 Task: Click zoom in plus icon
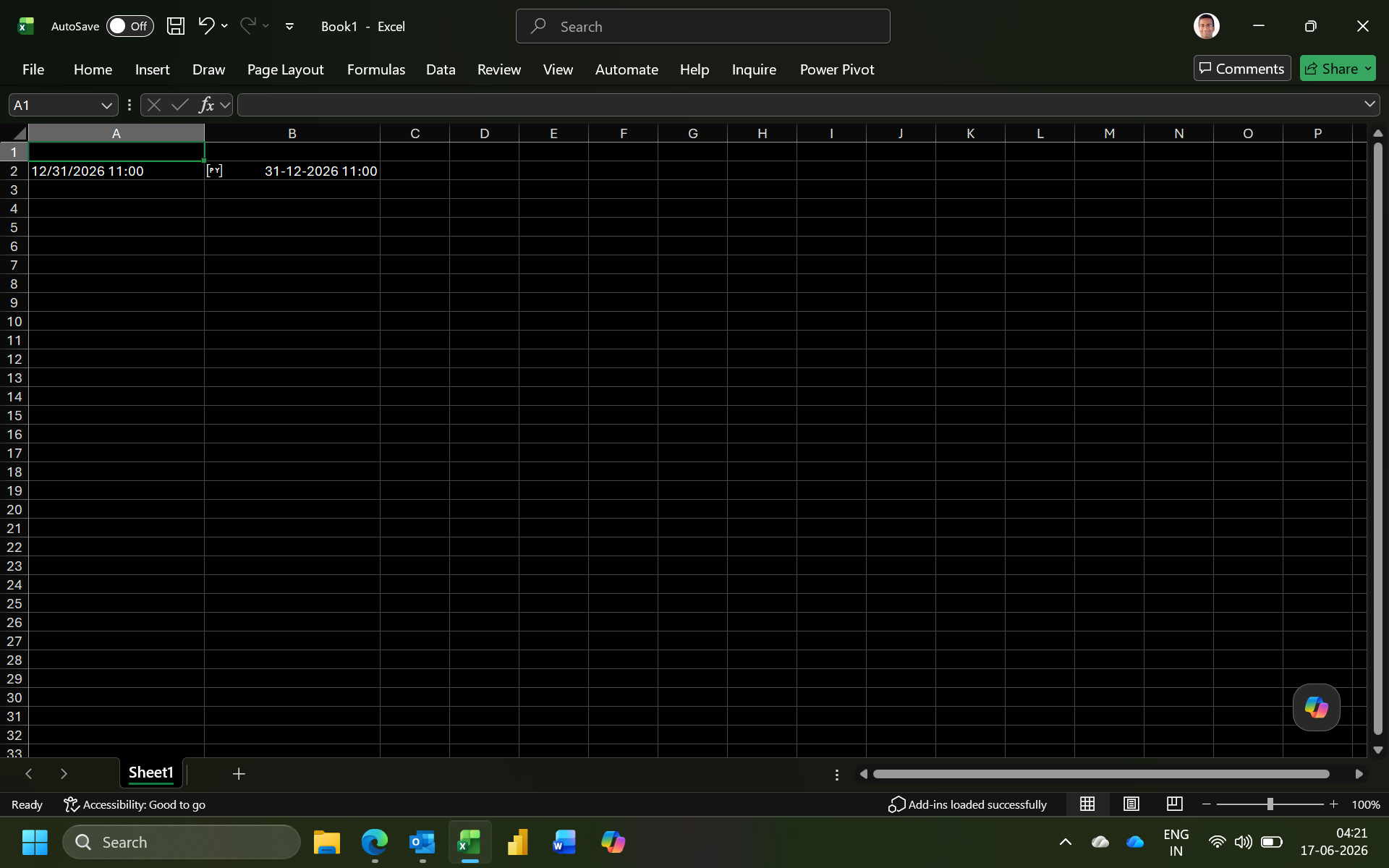click(1333, 804)
